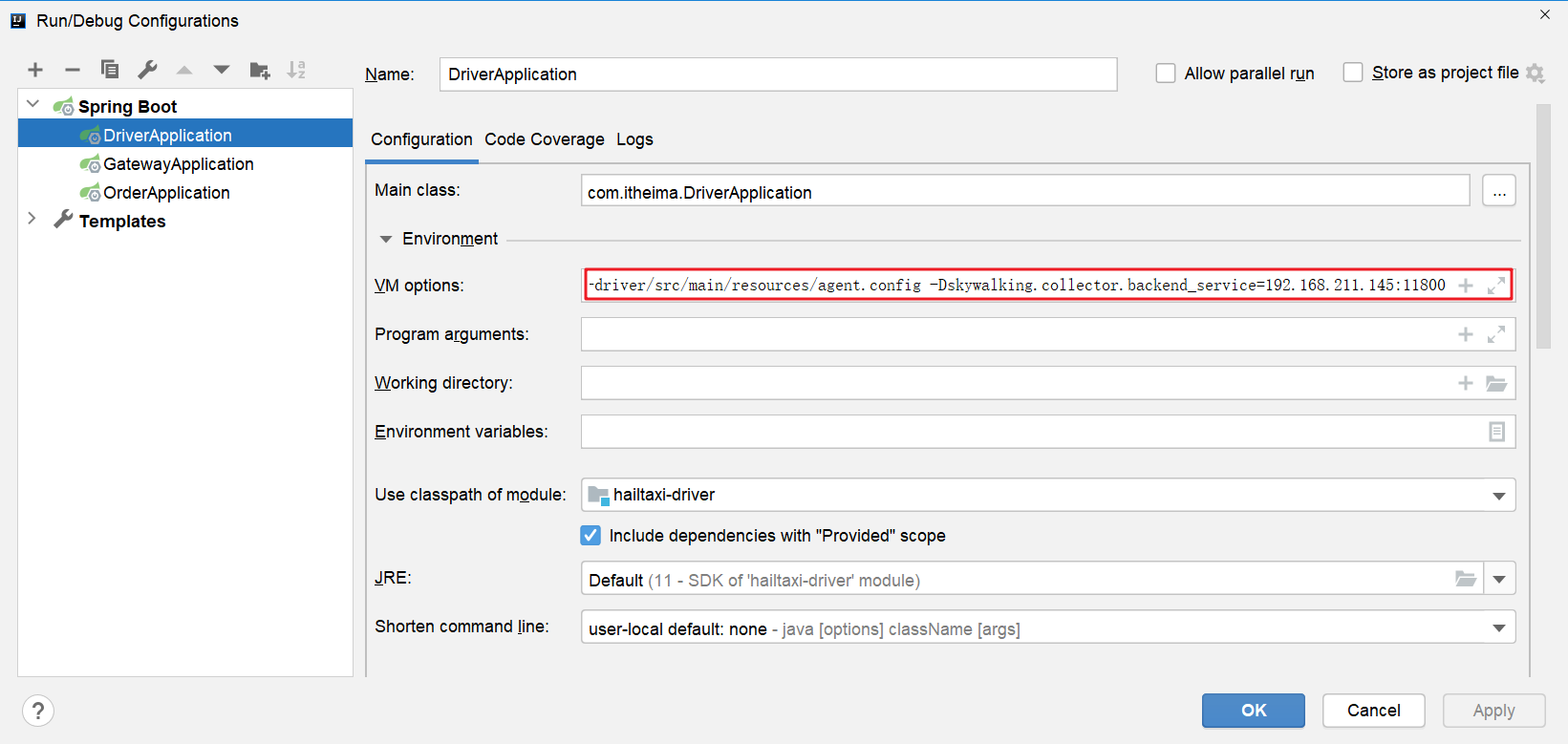Open Shorten command line dropdown
Image resolution: width=1568 pixels, height=744 pixels.
pyautogui.click(x=1498, y=627)
